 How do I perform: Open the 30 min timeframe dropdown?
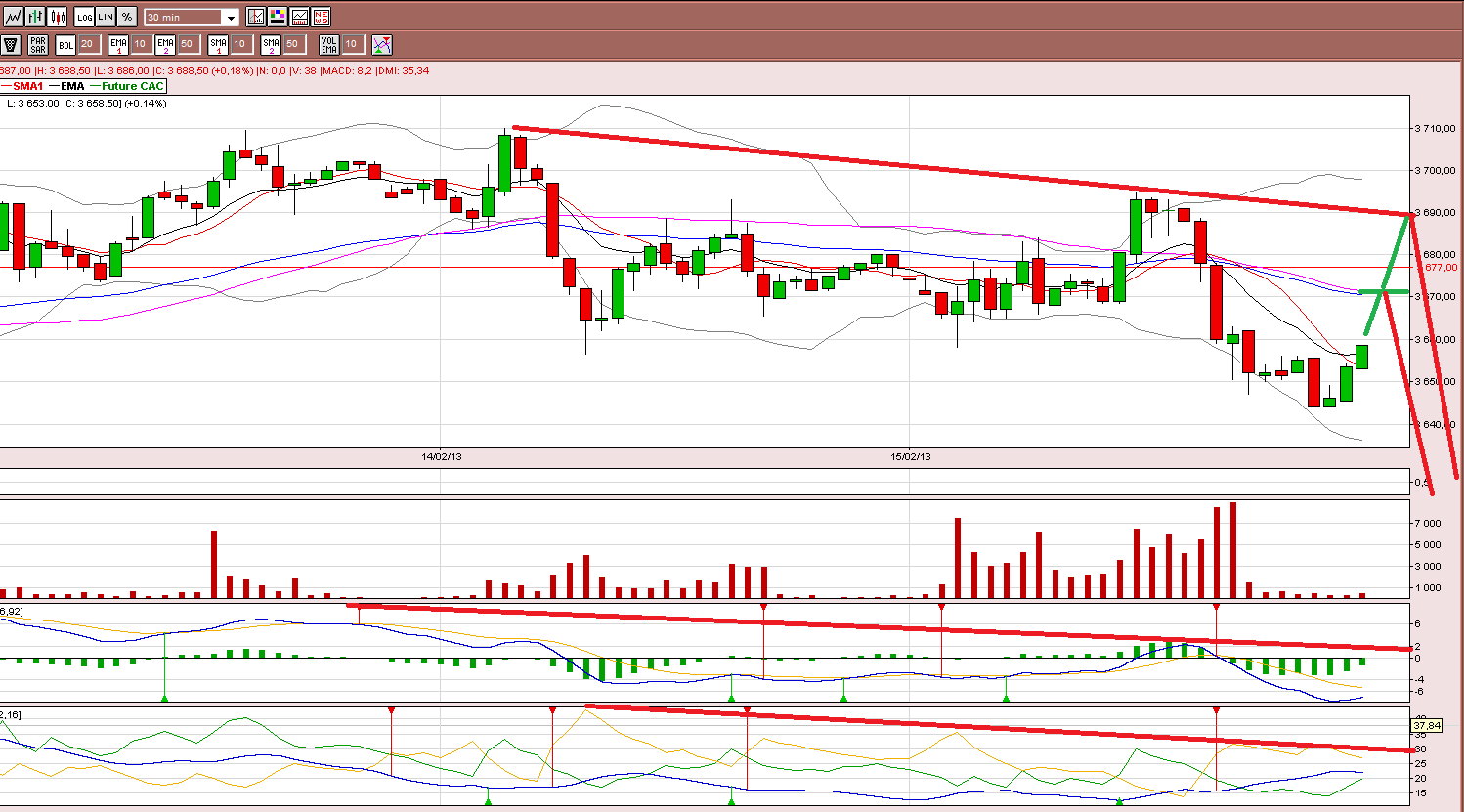point(192,18)
